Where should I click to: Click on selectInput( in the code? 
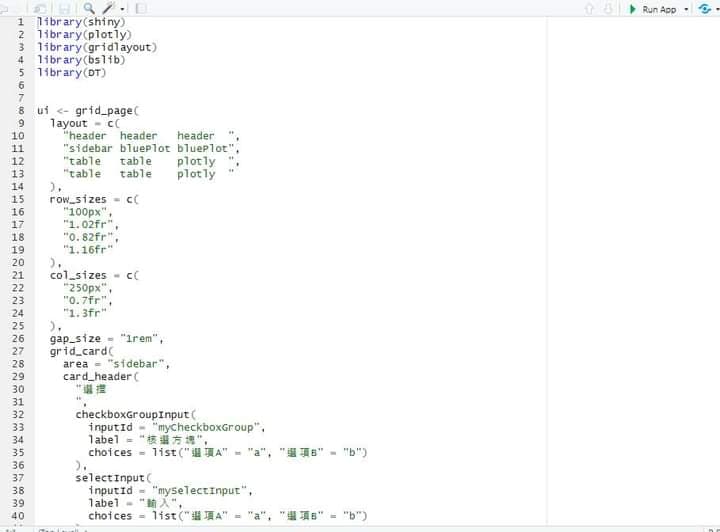click(111, 478)
